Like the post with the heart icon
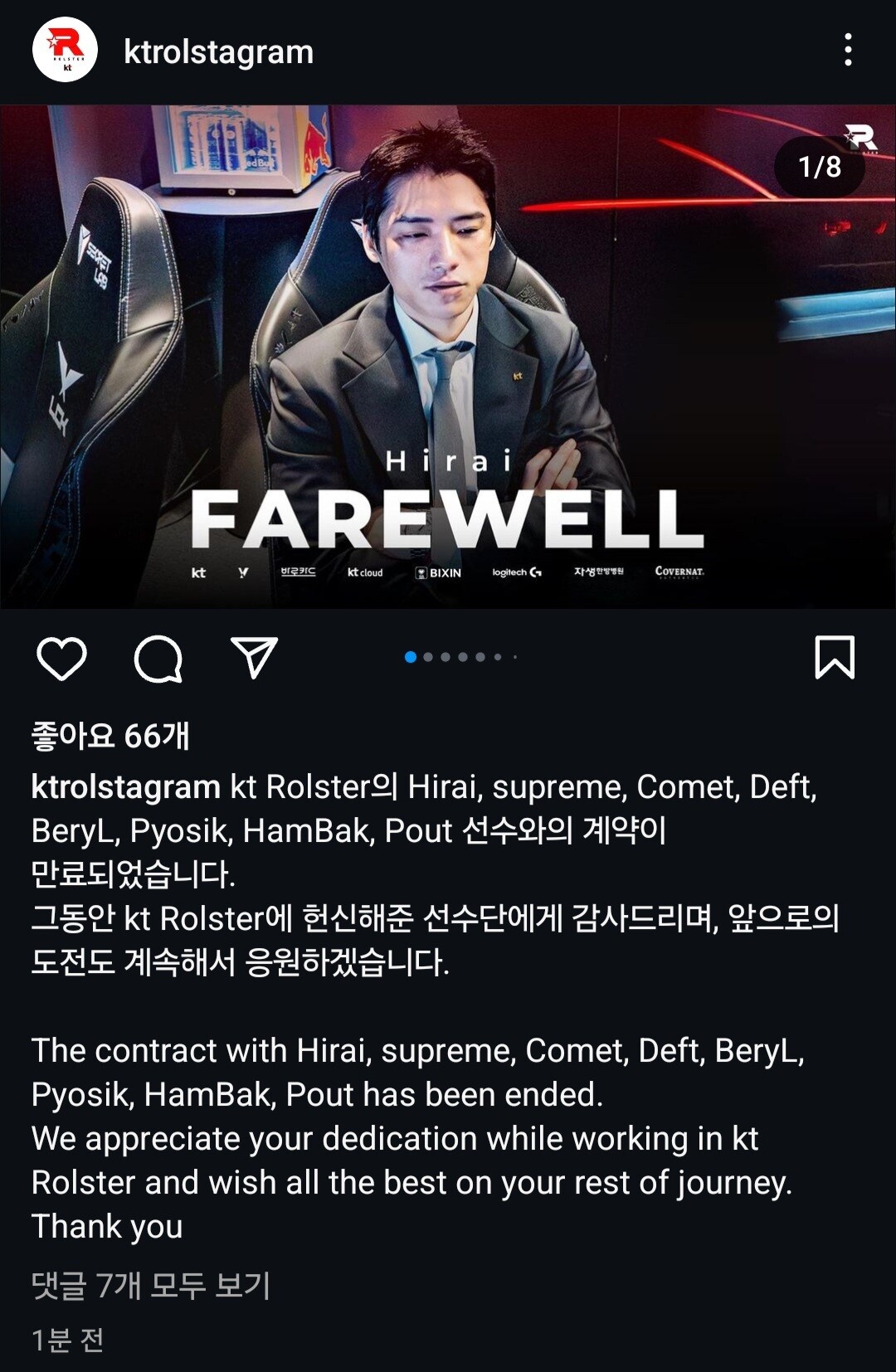896x1372 pixels. pyautogui.click(x=62, y=659)
